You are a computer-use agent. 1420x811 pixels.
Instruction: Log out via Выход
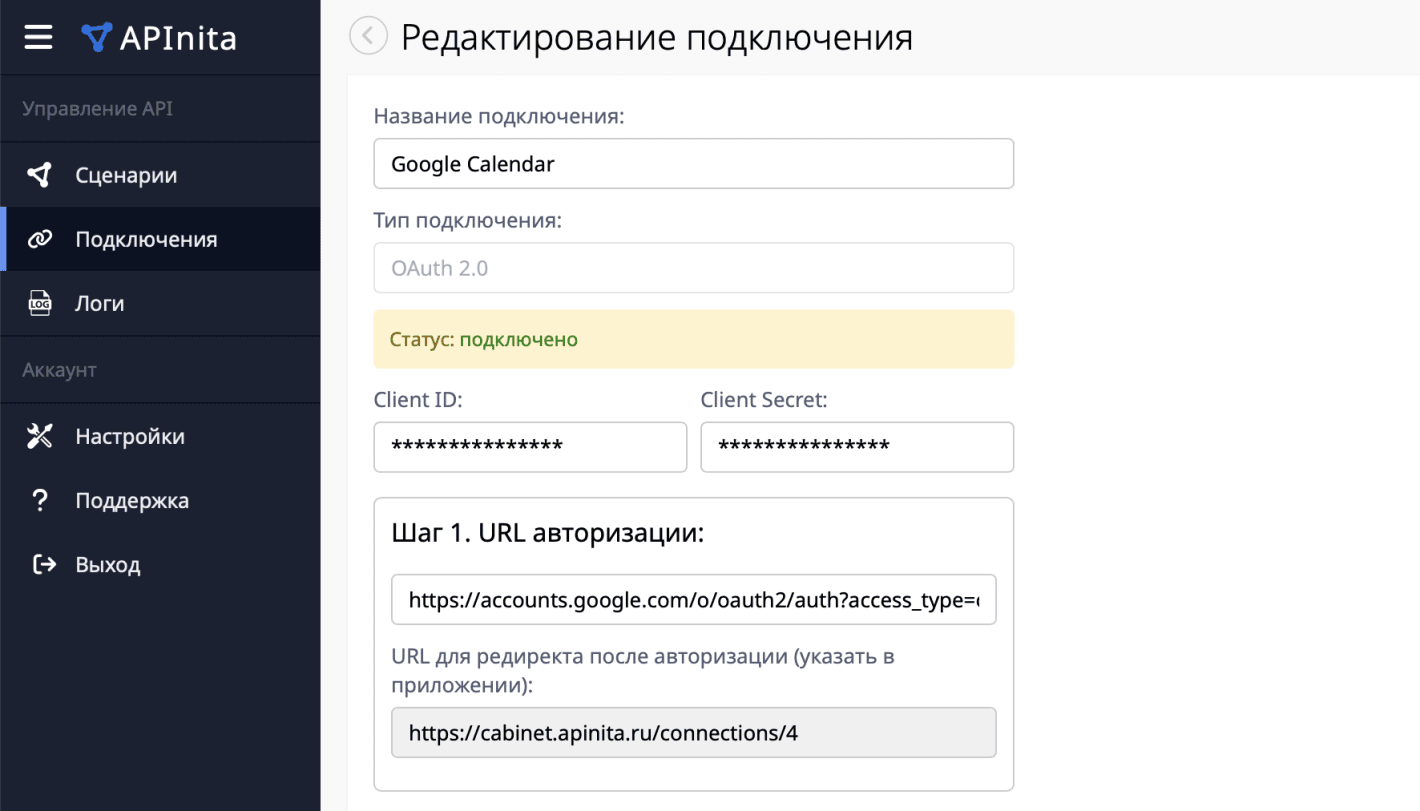pyautogui.click(x=107, y=563)
